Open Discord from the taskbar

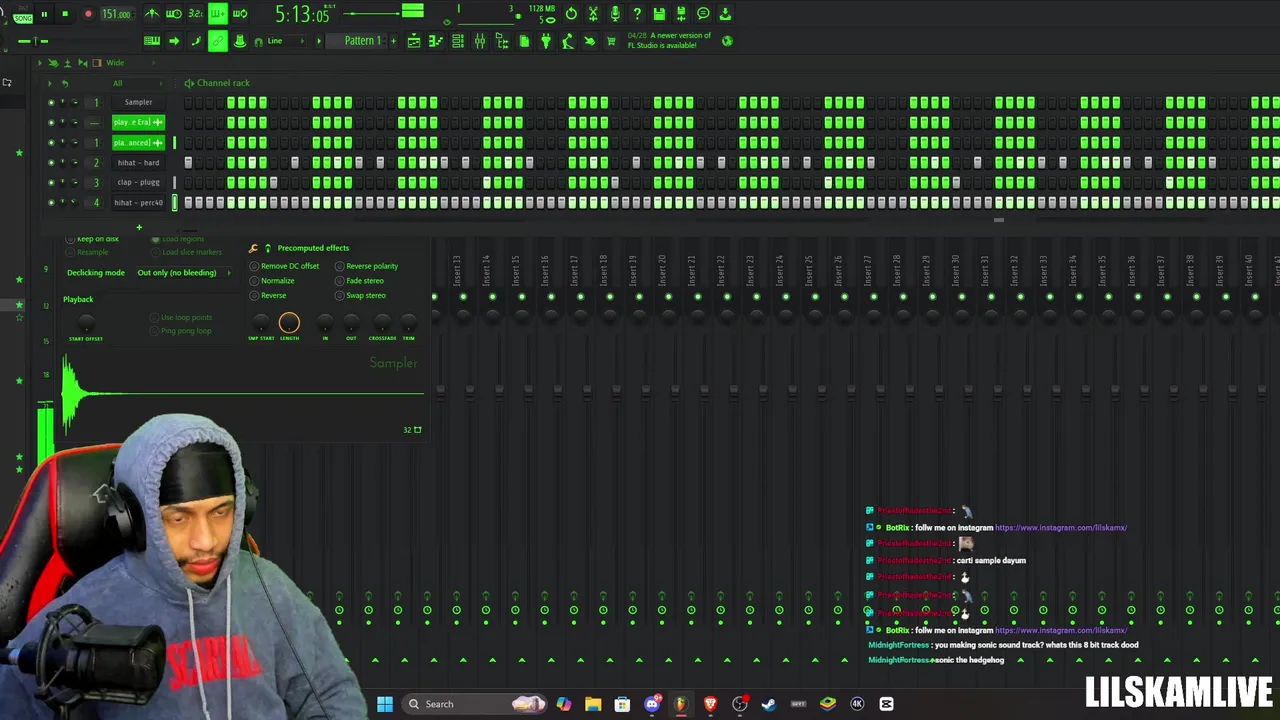(652, 704)
